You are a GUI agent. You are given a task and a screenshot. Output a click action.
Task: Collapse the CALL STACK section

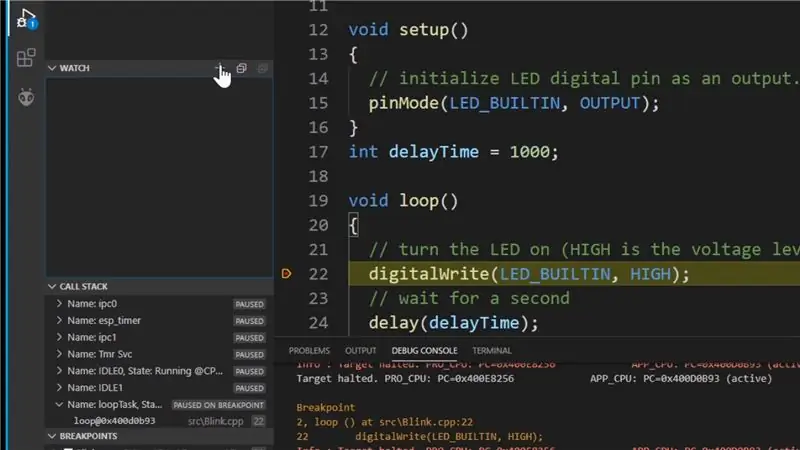coord(52,287)
